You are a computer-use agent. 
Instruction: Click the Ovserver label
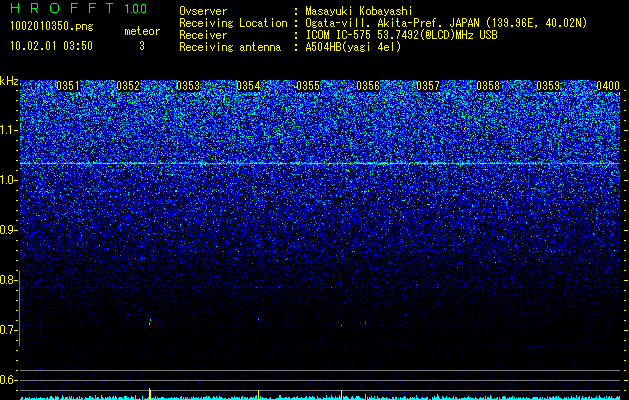[203, 11]
